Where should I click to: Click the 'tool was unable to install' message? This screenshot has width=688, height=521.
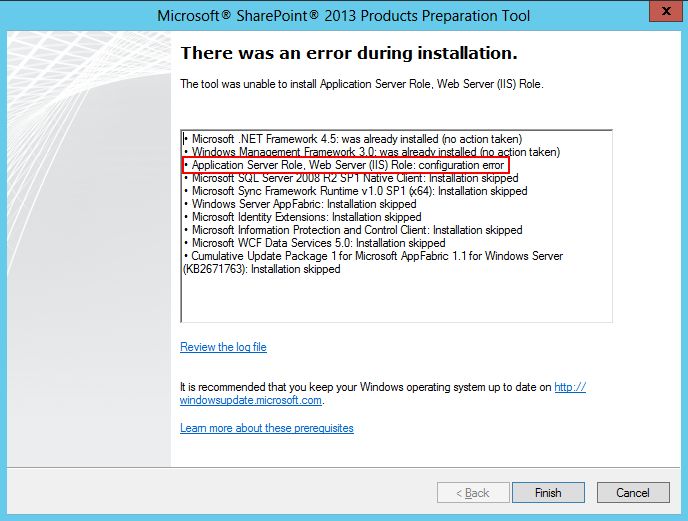tap(362, 84)
